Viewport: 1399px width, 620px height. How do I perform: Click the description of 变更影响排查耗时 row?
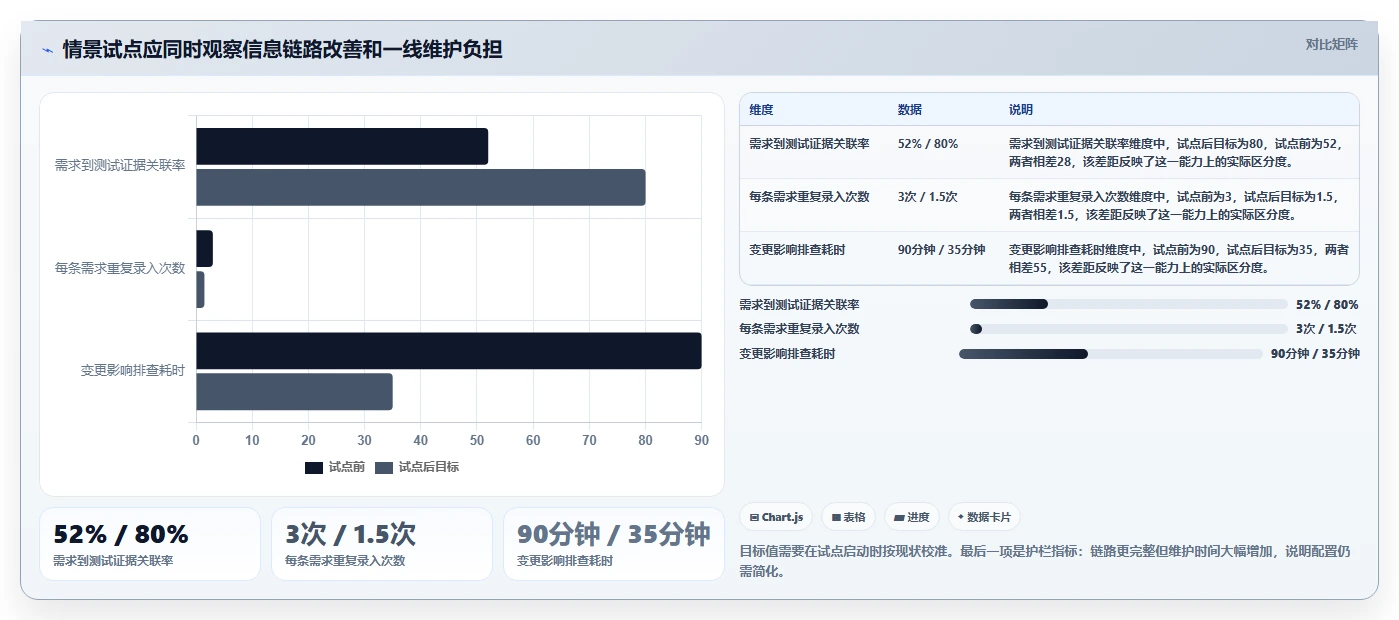(1179, 259)
